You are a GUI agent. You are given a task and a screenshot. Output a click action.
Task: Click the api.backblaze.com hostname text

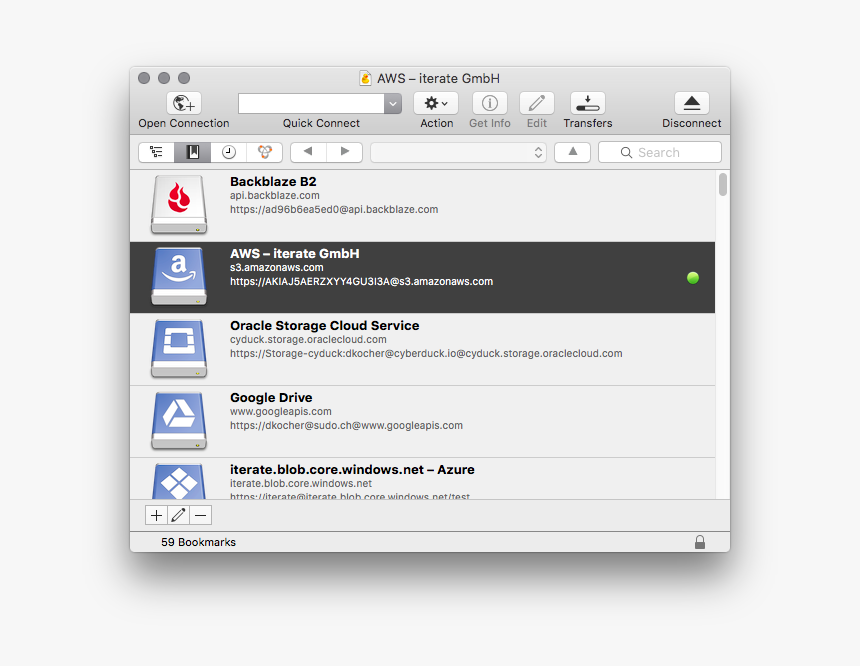click(x=274, y=195)
